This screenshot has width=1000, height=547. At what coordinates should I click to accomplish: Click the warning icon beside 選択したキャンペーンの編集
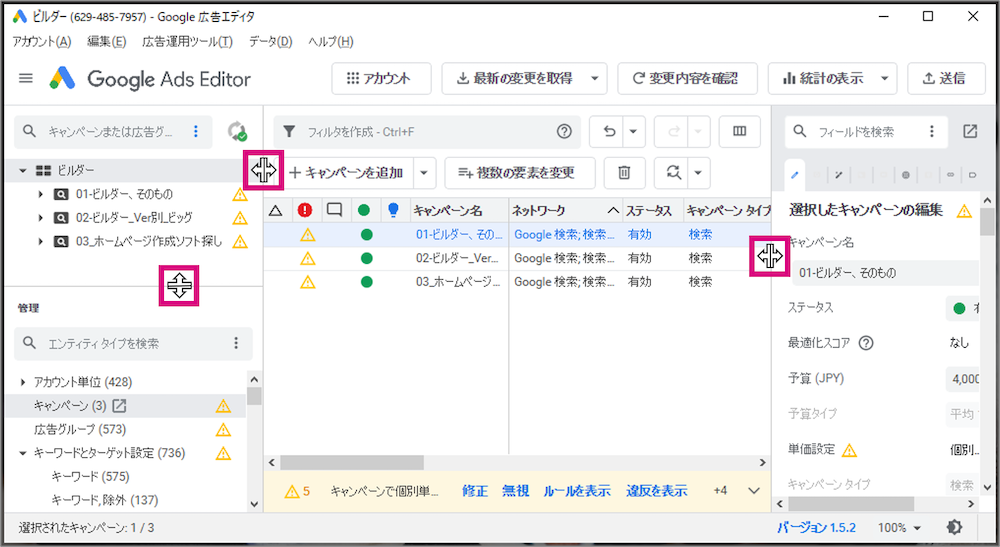964,211
